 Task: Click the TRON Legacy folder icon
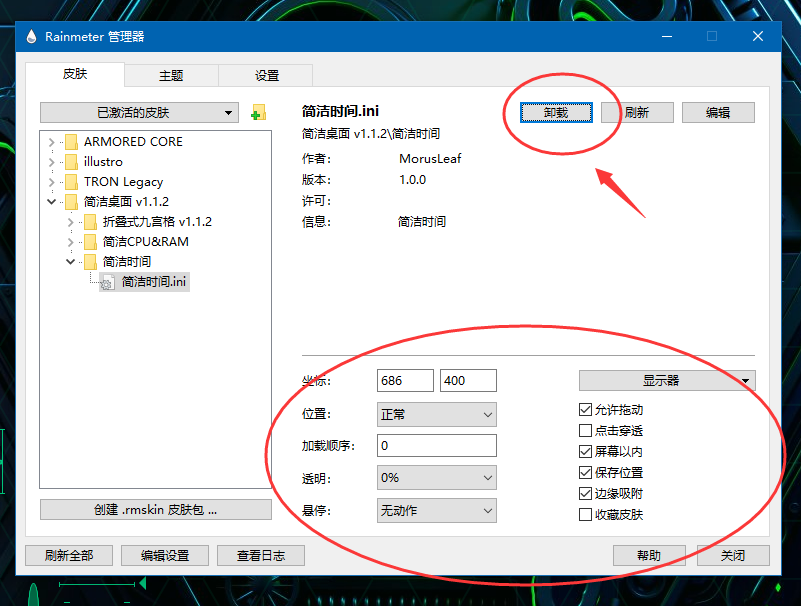[x=72, y=181]
